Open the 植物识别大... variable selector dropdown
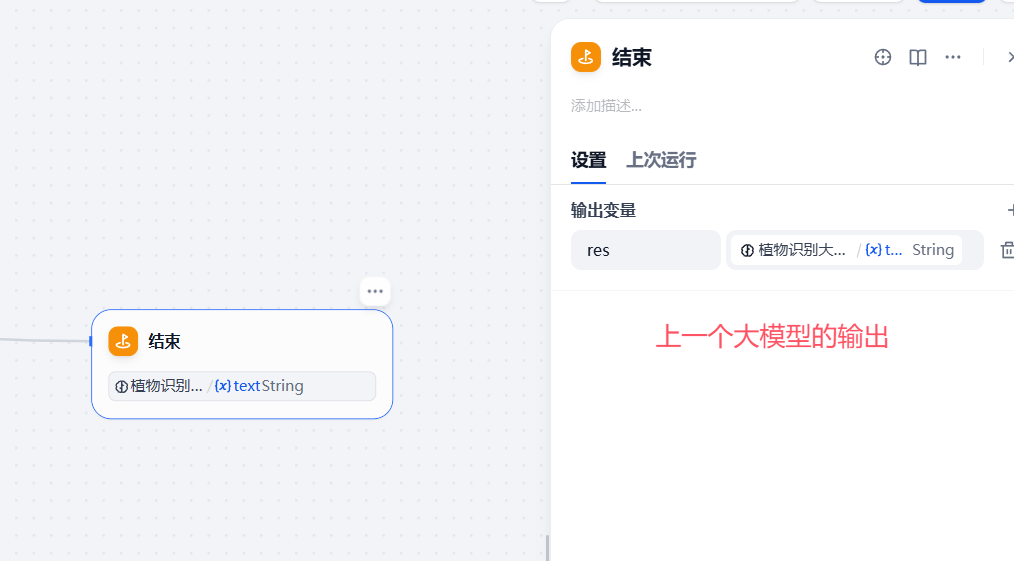Screen dimensions: 1014x561 click(854, 250)
